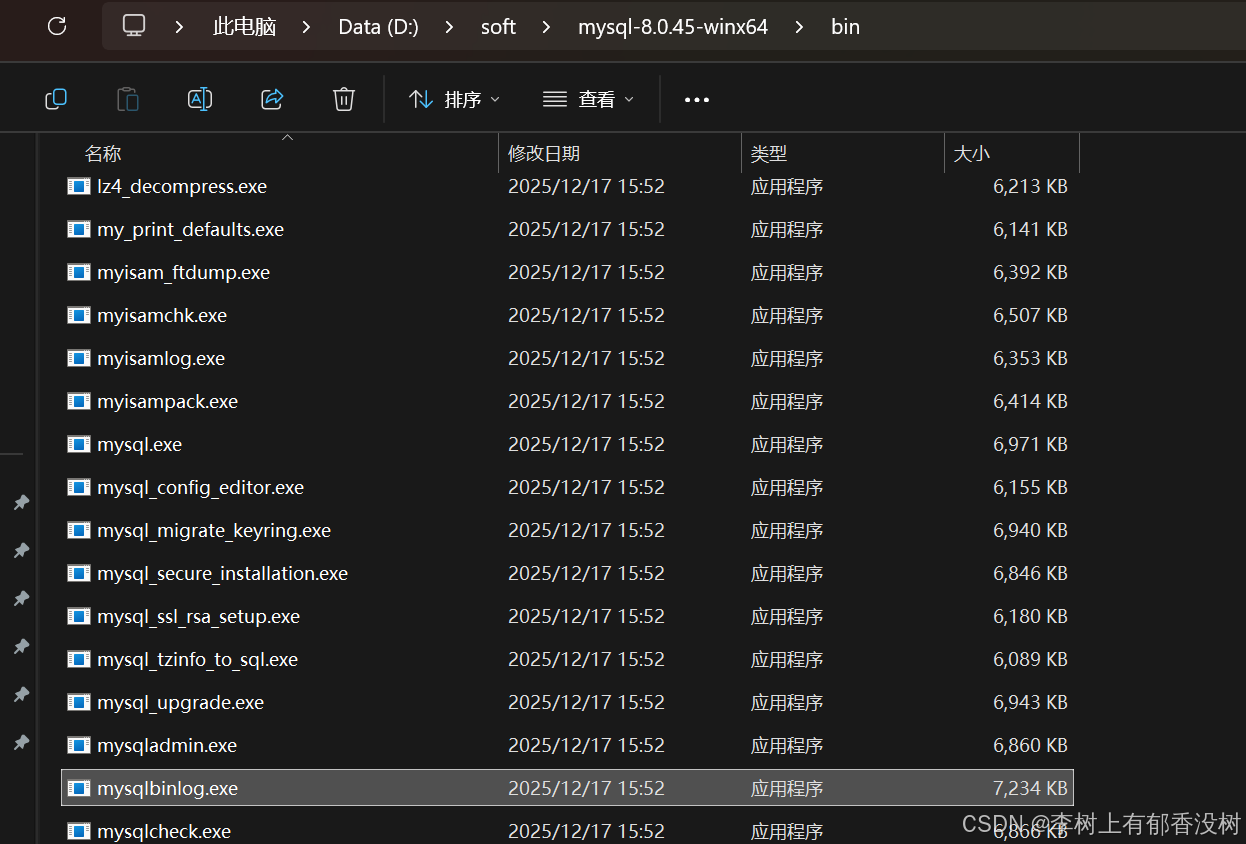1246x844 pixels.
Task: Select myisampack.exe file icon
Action: coord(79,401)
